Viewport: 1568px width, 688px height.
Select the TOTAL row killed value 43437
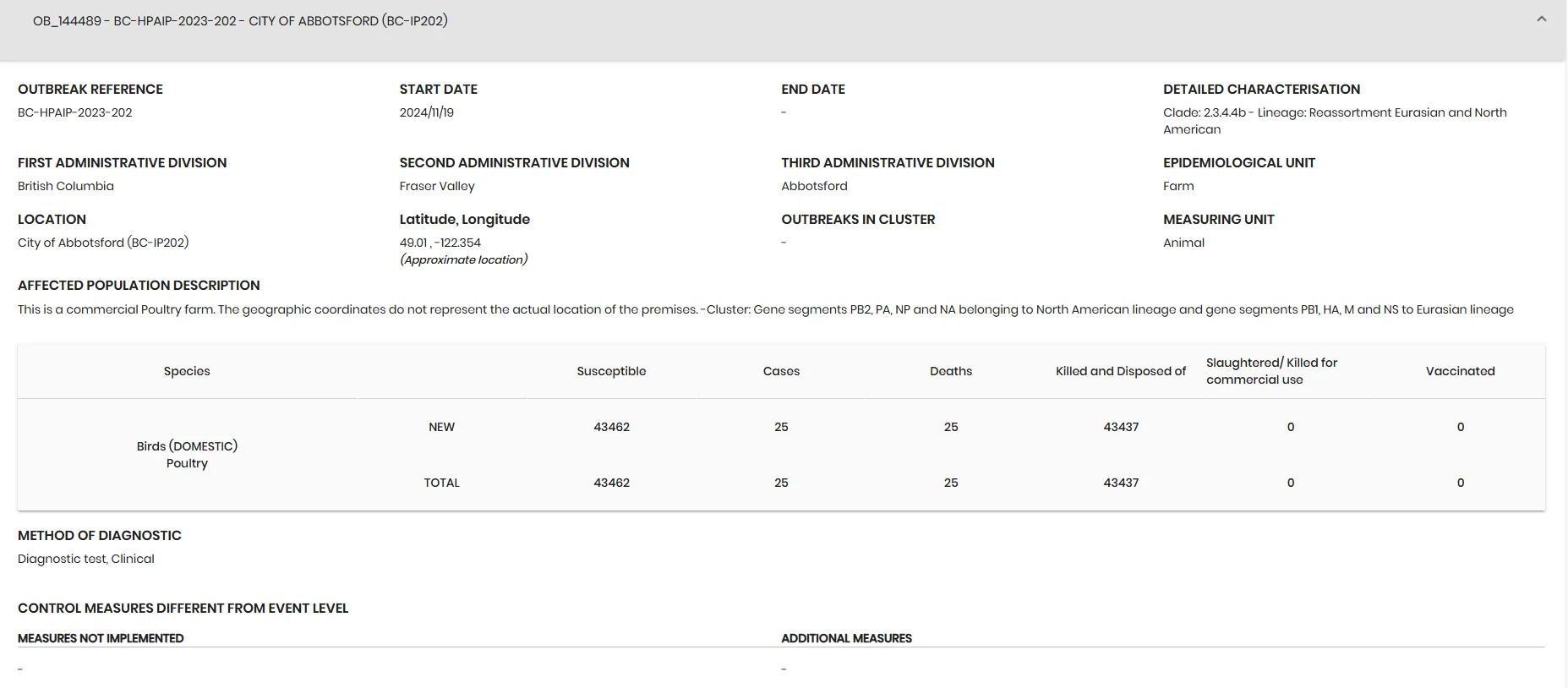[x=1121, y=483]
